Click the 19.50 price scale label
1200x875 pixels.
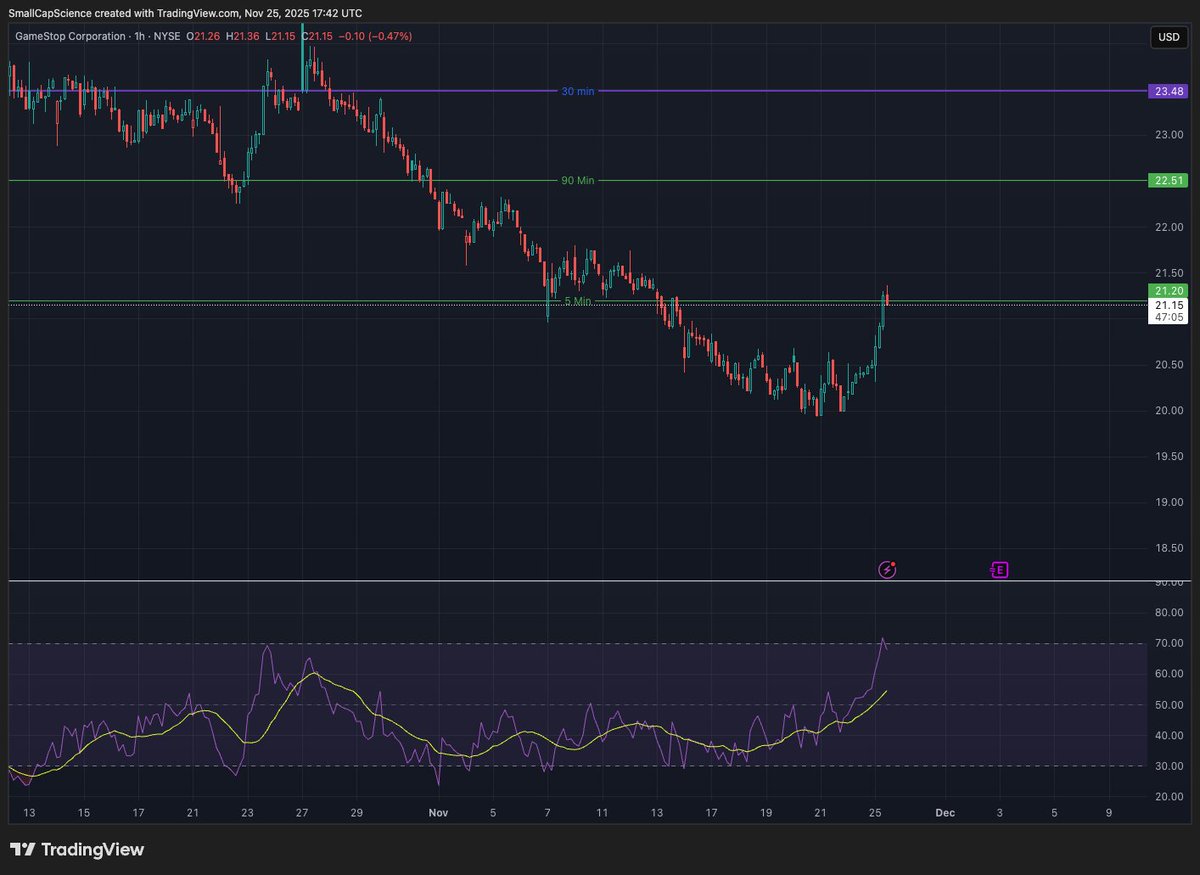[1169, 456]
